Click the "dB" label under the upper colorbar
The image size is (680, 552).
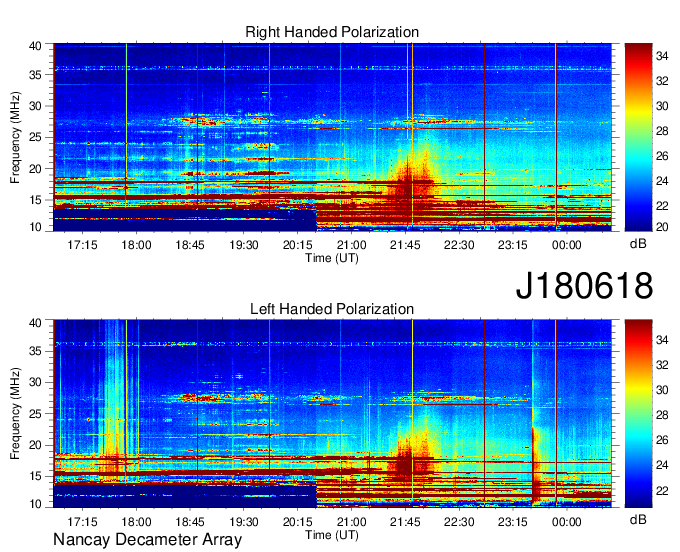pos(638,244)
